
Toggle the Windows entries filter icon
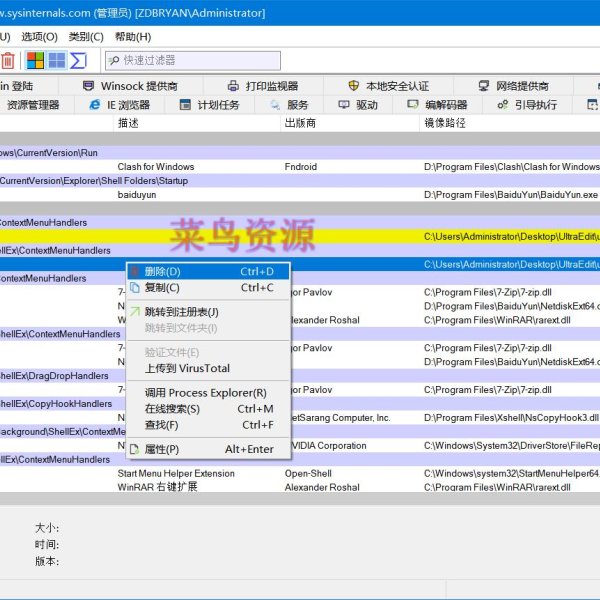point(57,60)
